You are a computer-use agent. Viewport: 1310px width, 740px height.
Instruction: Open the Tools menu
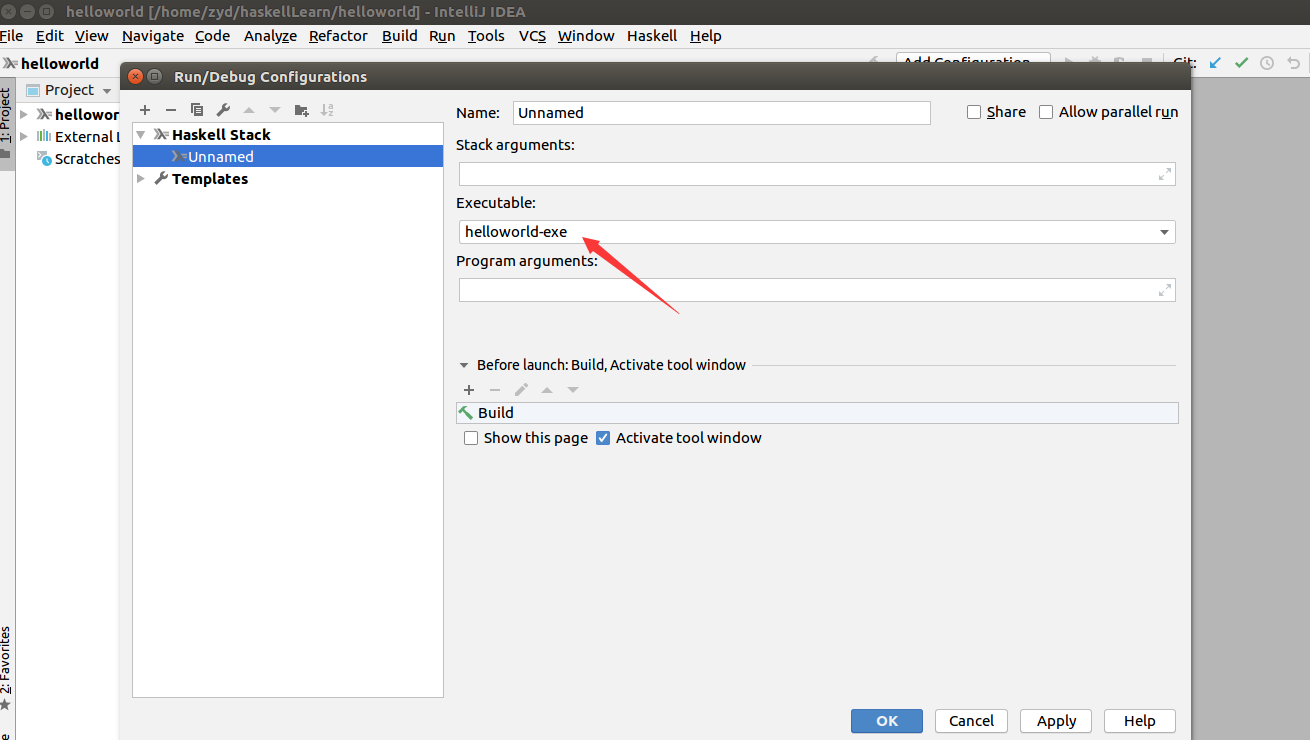click(486, 35)
